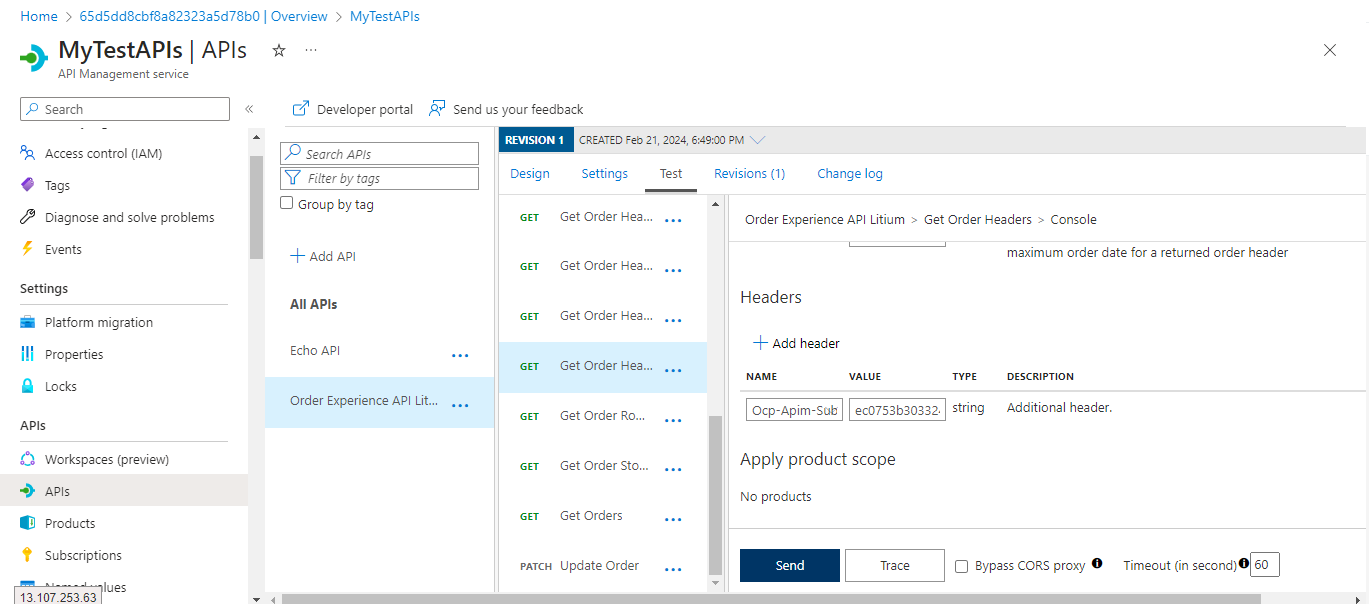This screenshot has width=1369, height=604.
Task: Click the bottom horizontal scrollbar
Action: click(x=771, y=598)
